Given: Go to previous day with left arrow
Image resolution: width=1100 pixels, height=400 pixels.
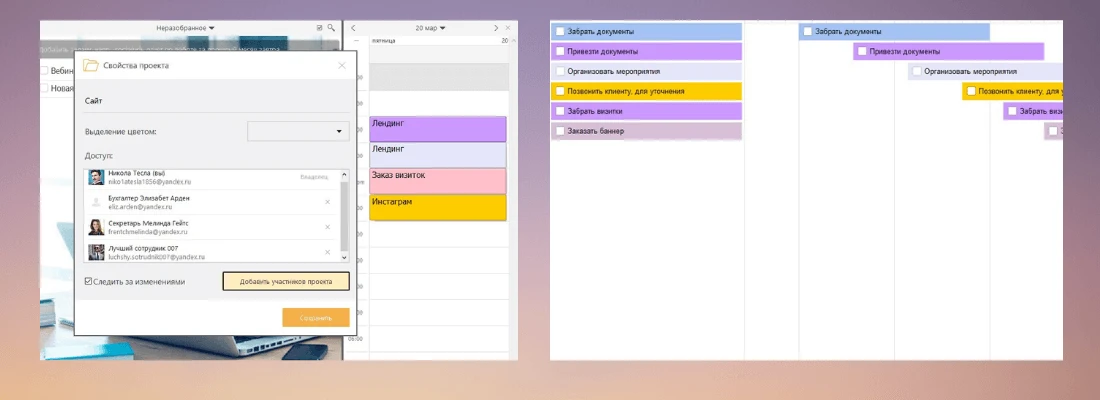Looking at the screenshot, I should [353, 28].
